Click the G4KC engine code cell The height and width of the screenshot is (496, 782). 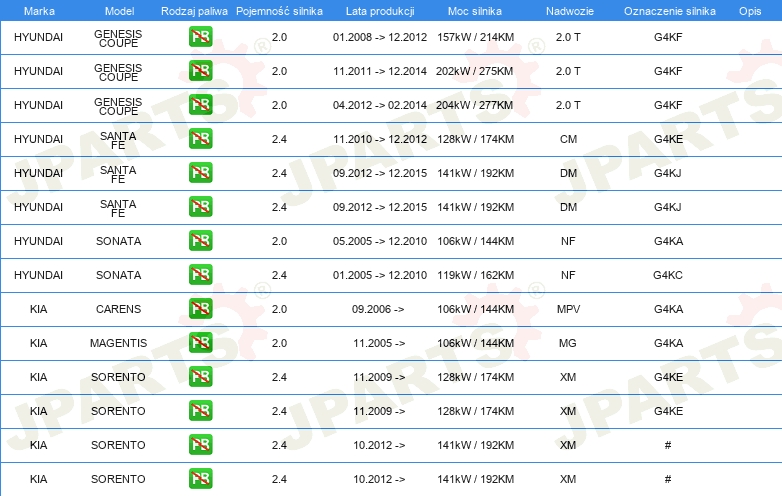(668, 275)
